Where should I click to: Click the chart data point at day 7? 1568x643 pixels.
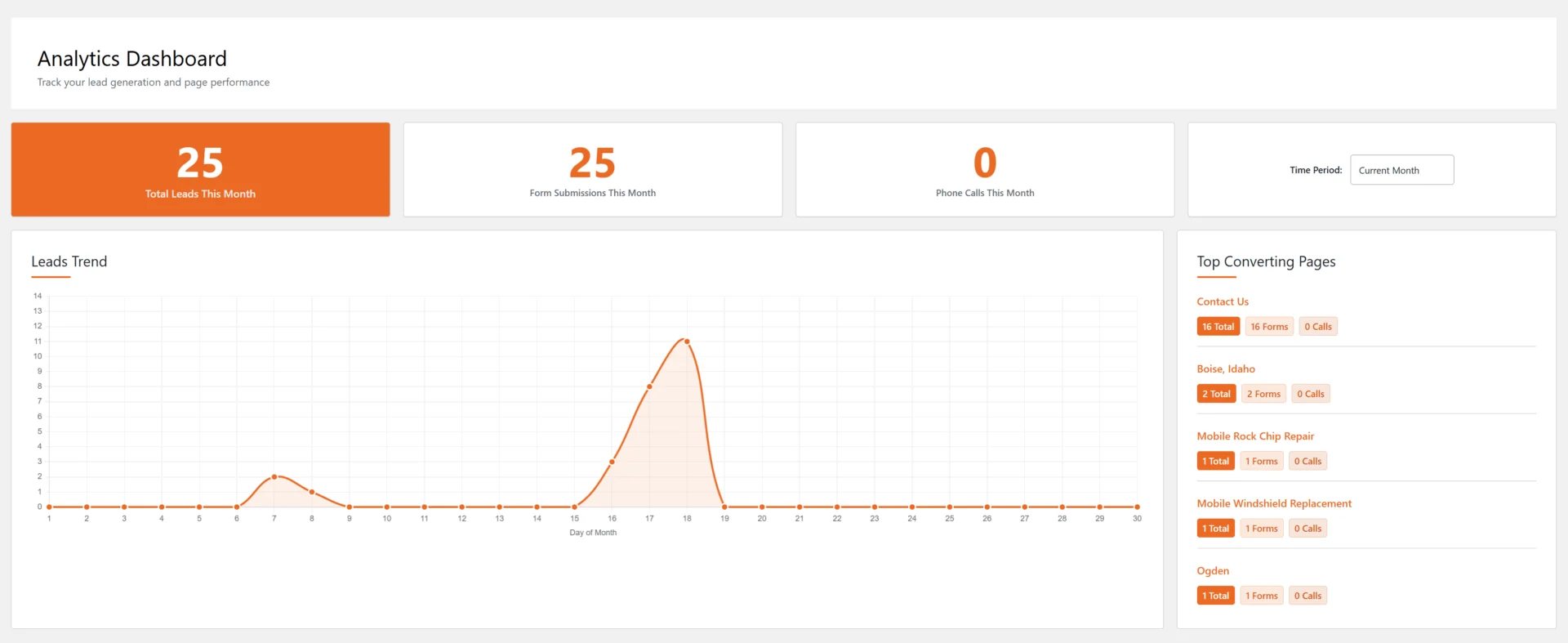(274, 476)
